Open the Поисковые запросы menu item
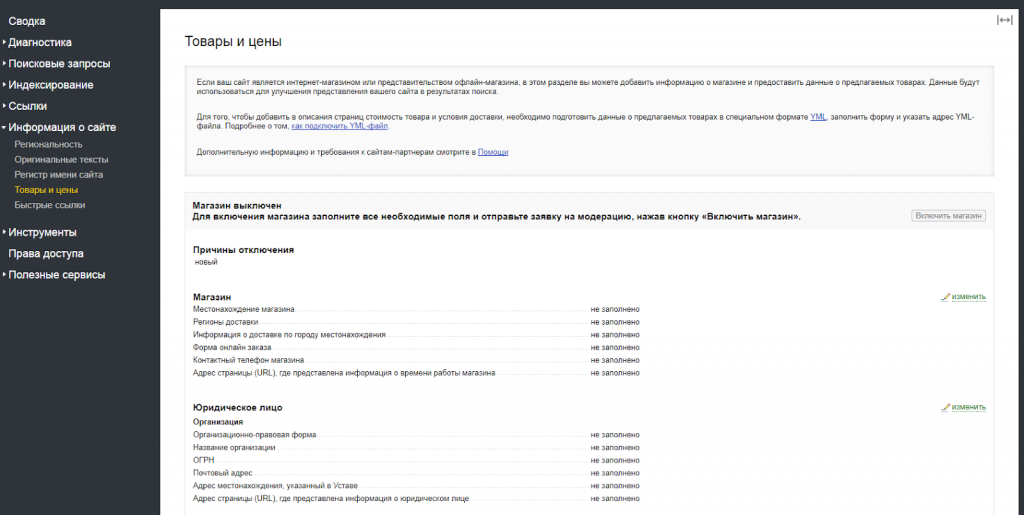Screen dimensions: 1024x515 click(x=59, y=64)
